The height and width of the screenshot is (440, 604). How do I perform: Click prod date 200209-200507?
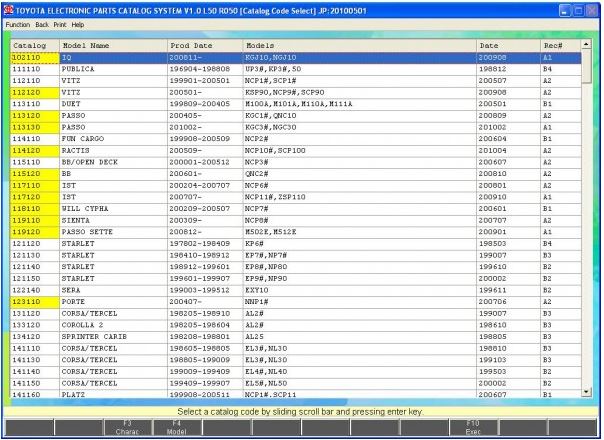(205, 208)
